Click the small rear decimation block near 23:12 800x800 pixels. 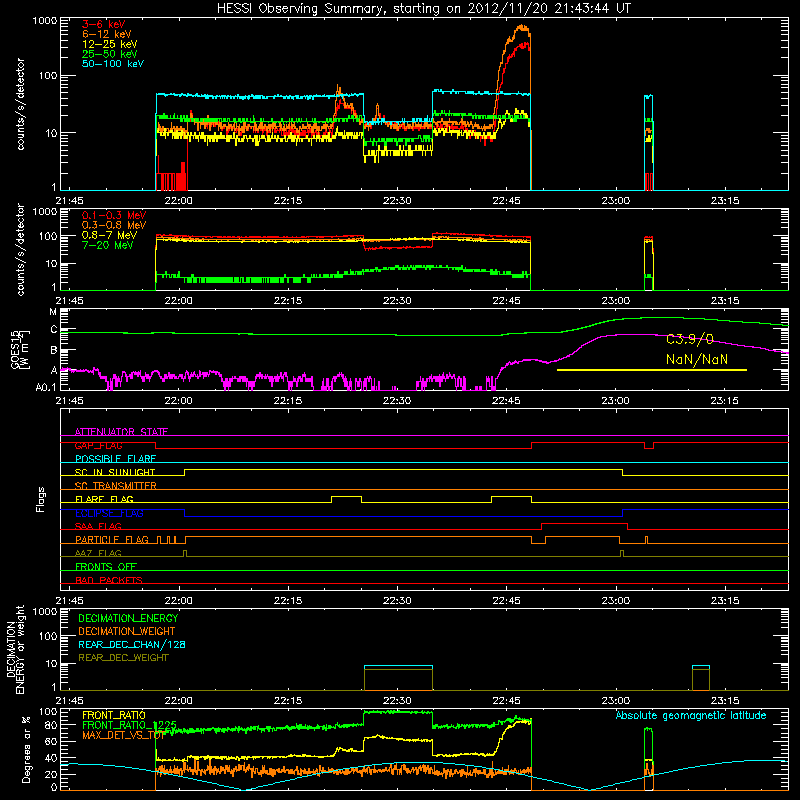(701, 678)
